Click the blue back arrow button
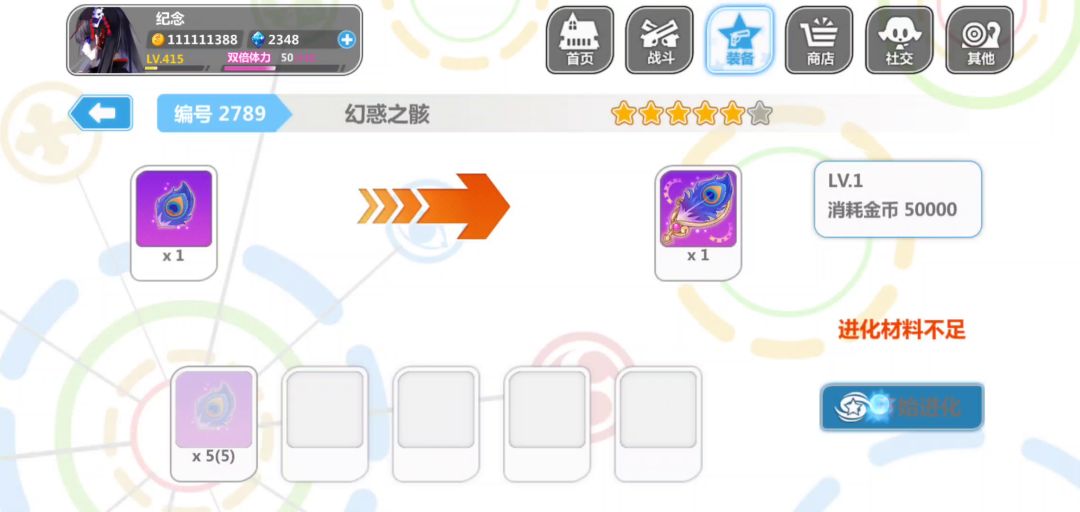The width and height of the screenshot is (1080, 512). tap(101, 113)
